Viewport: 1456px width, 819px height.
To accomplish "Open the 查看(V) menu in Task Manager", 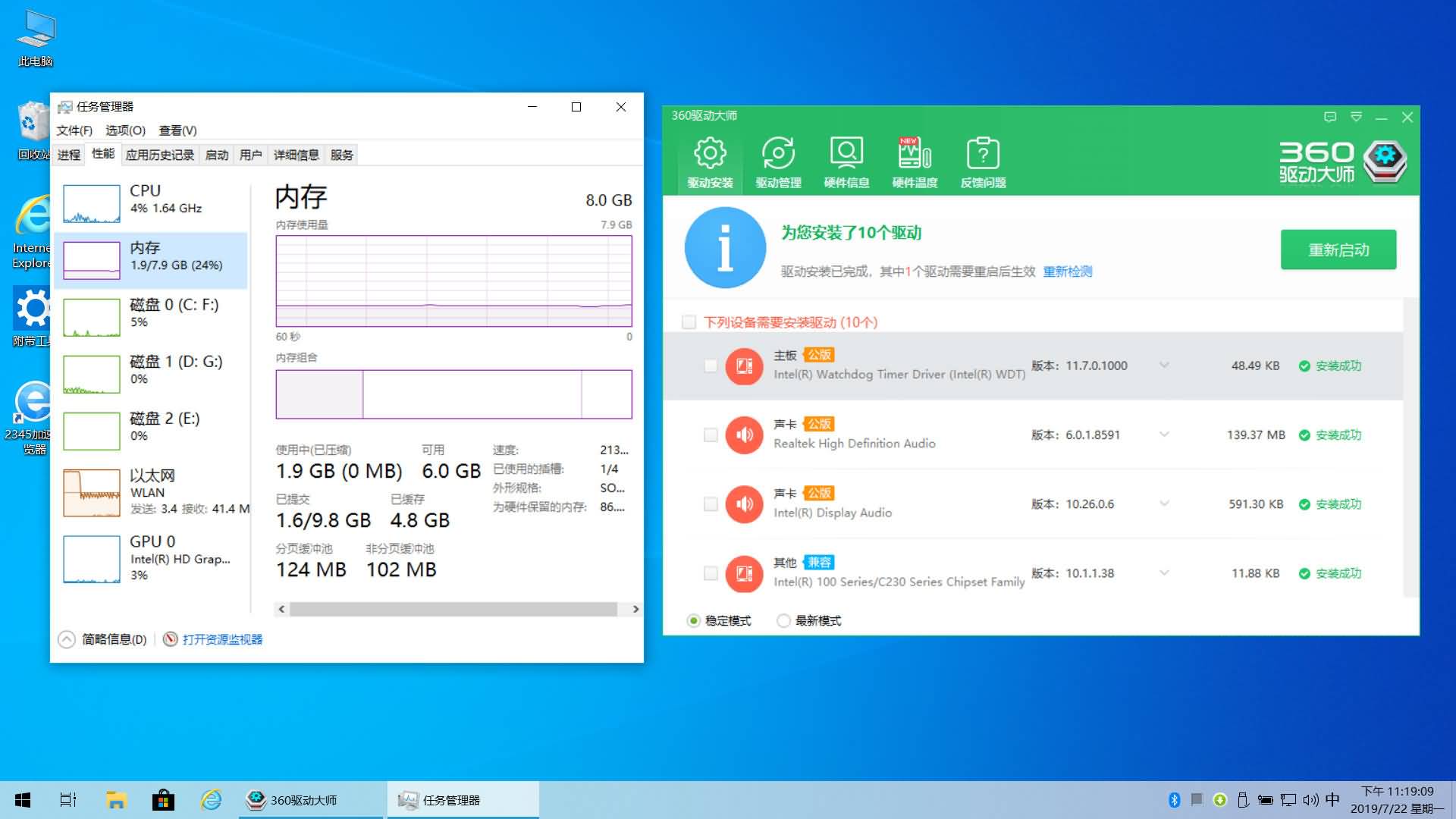I will click(177, 130).
